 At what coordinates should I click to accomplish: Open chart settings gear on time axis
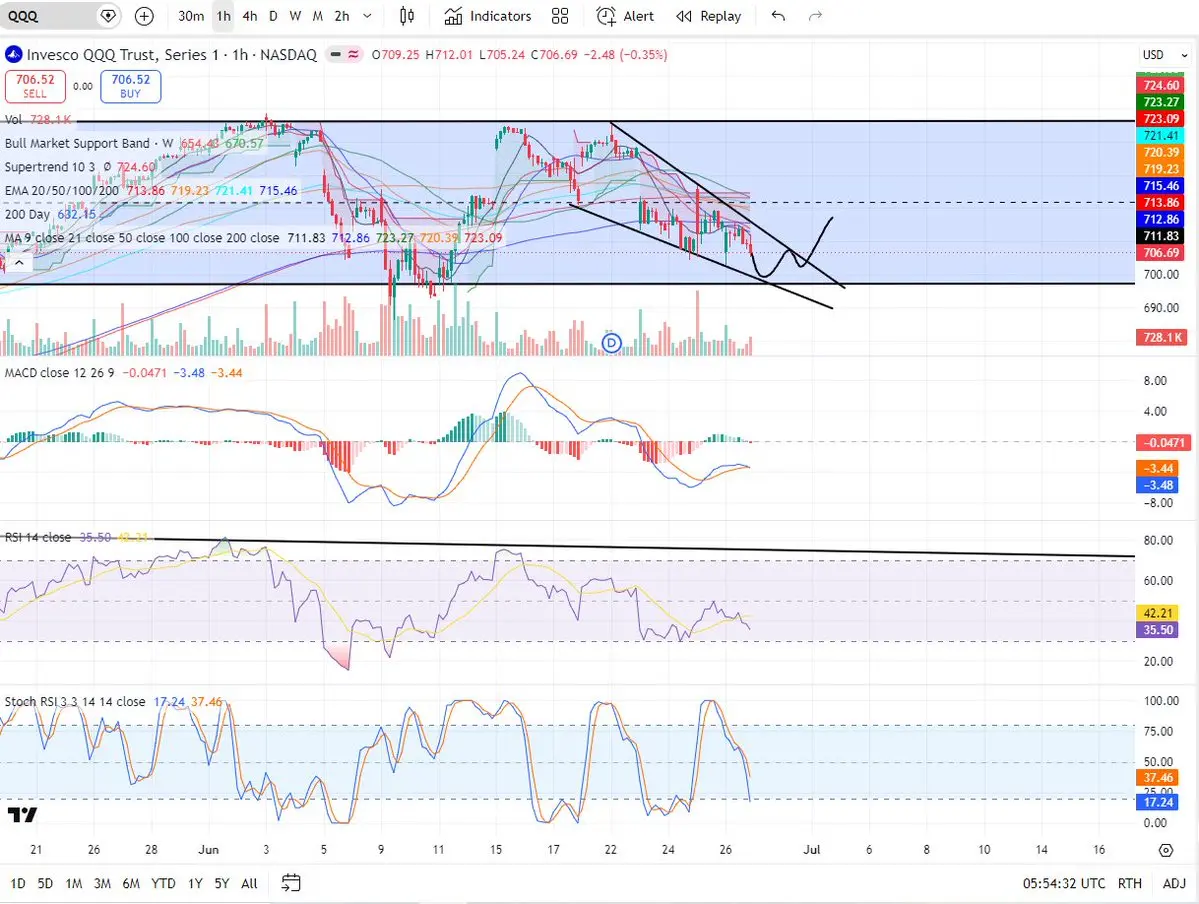(1165, 850)
